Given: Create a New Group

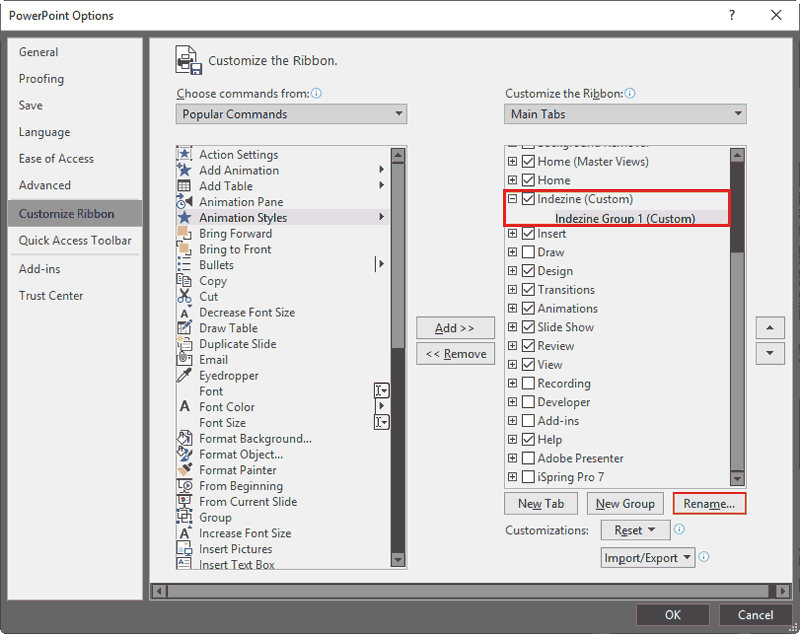Looking at the screenshot, I should click(625, 503).
